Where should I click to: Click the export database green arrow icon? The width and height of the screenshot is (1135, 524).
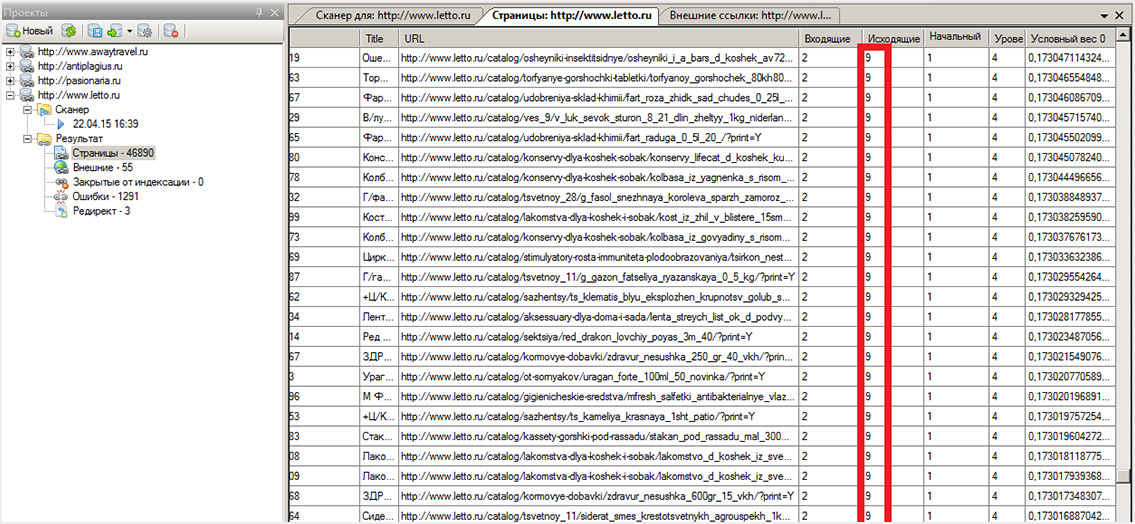(114, 31)
